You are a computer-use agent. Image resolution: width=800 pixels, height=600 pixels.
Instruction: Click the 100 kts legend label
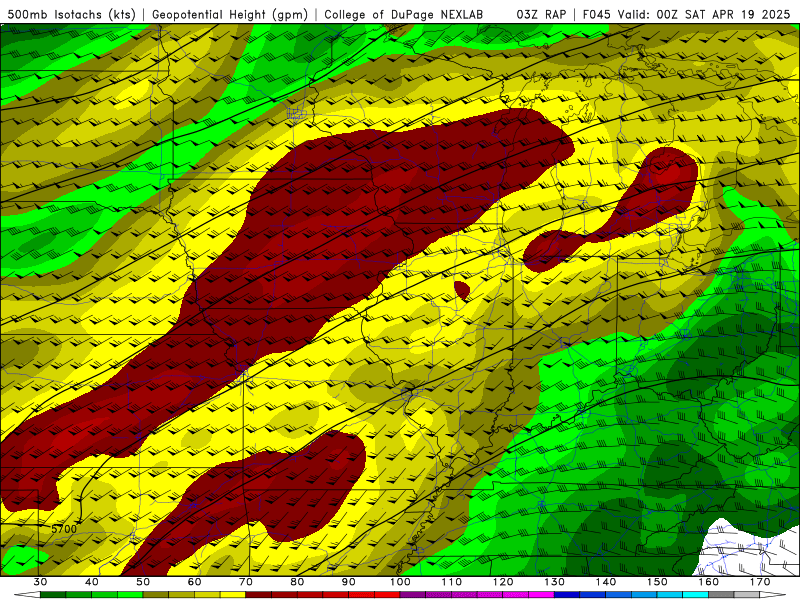coord(400,582)
